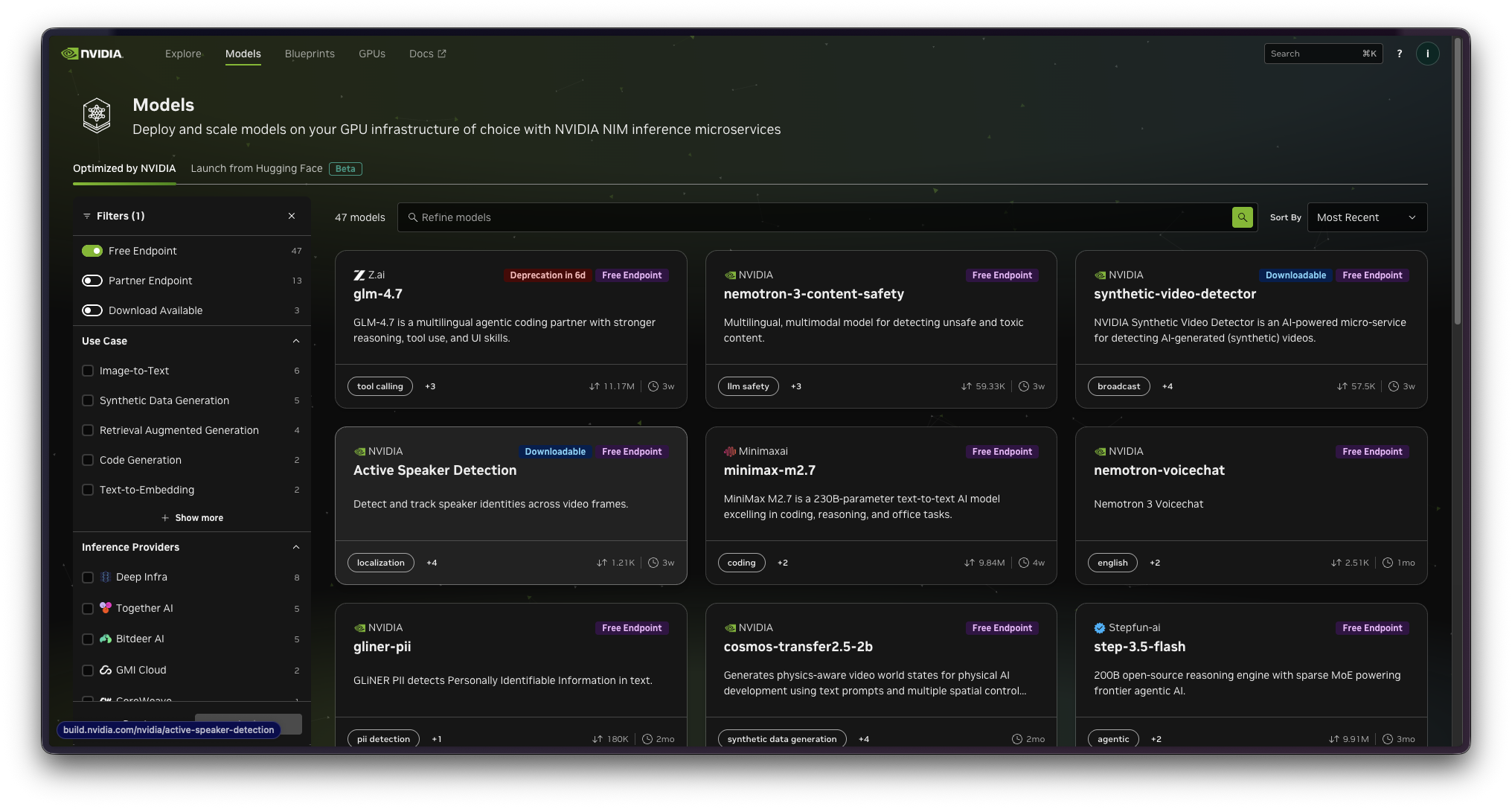The image size is (1512, 809).
Task: Click the NVIDIA logo on Active Speaker Detection card
Action: pyautogui.click(x=359, y=452)
